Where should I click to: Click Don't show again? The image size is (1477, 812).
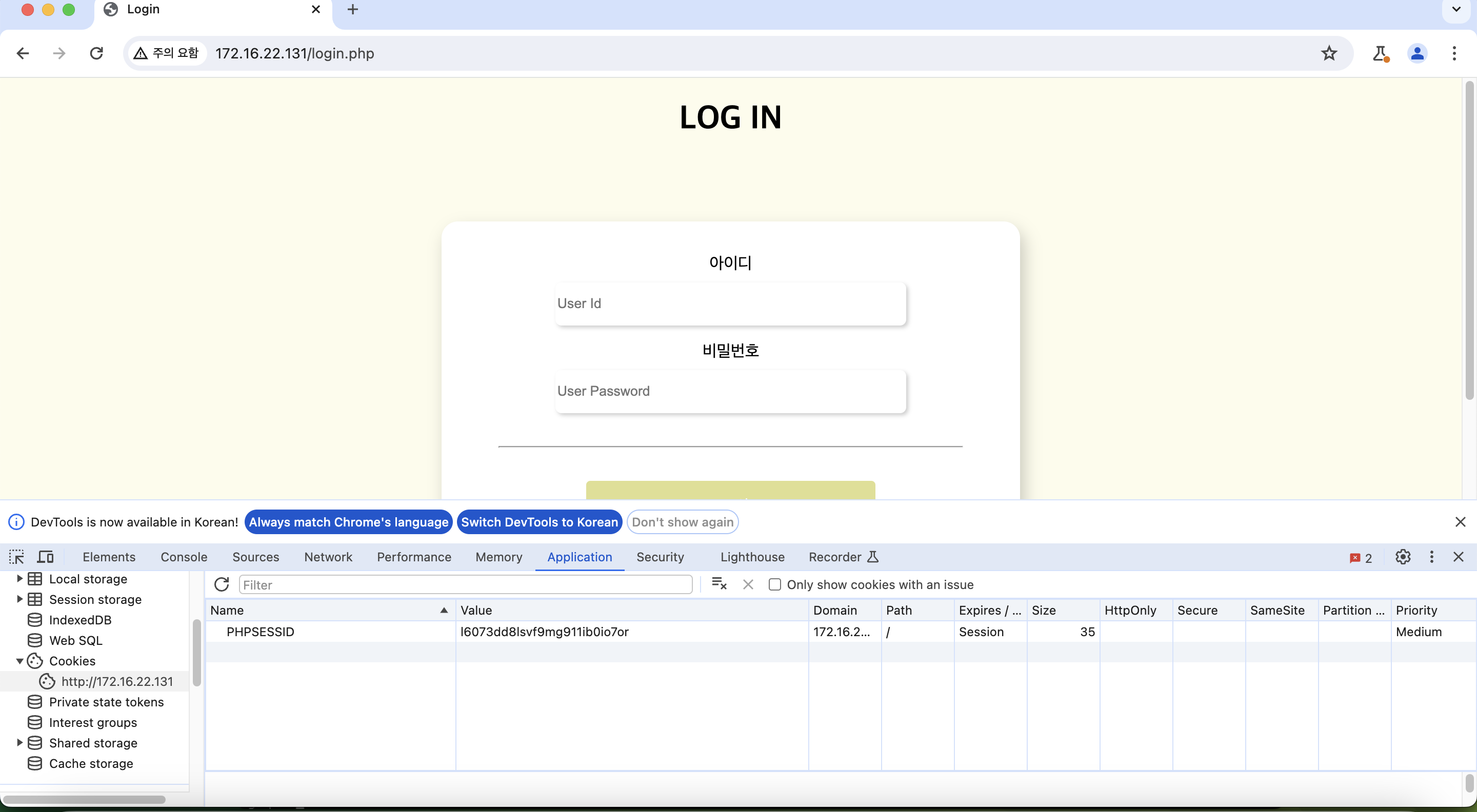pyautogui.click(x=682, y=522)
